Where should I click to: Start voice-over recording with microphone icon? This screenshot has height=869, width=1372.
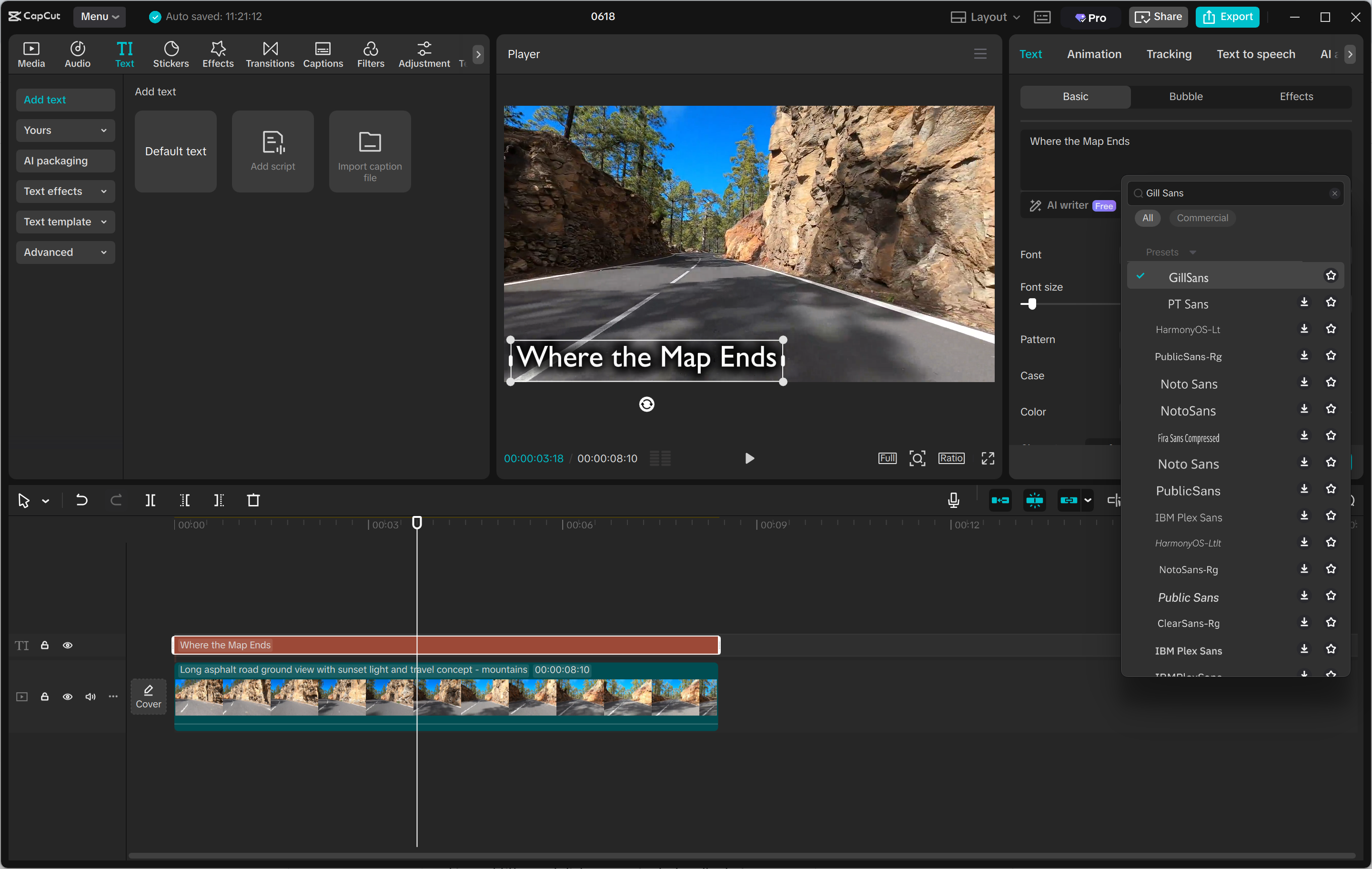(953, 500)
